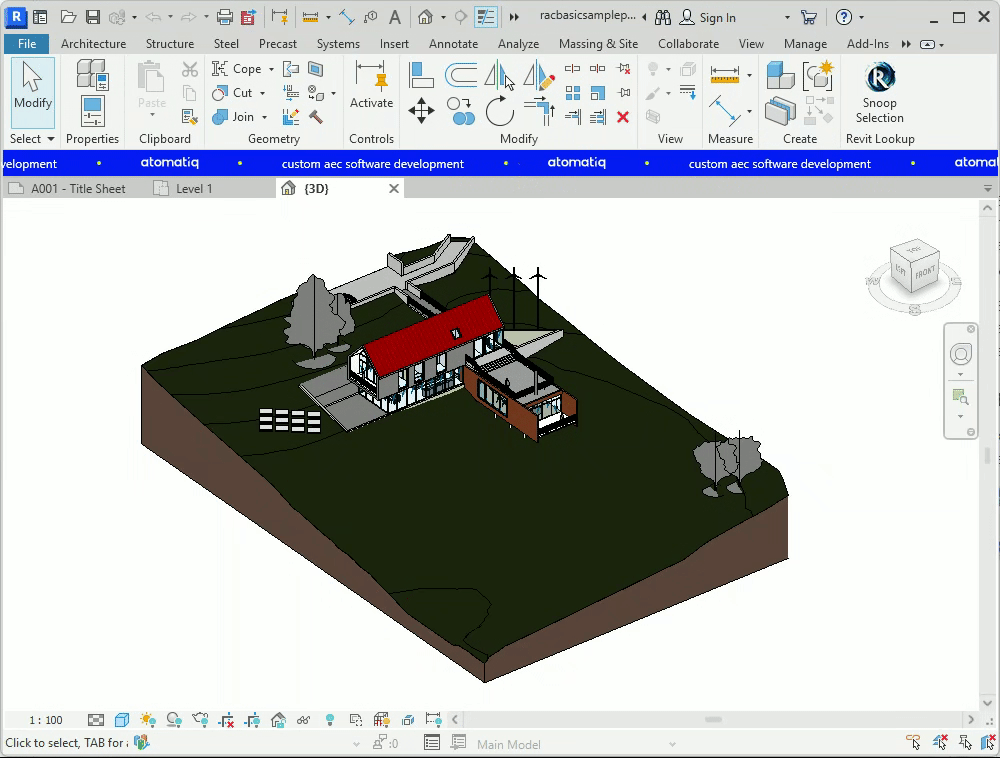Click the Save icon in quick access toolbar

click(93, 17)
